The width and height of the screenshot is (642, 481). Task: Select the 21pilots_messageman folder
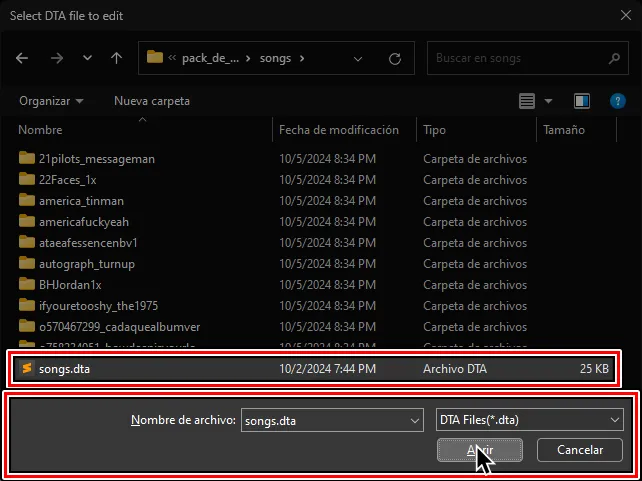click(x=97, y=159)
